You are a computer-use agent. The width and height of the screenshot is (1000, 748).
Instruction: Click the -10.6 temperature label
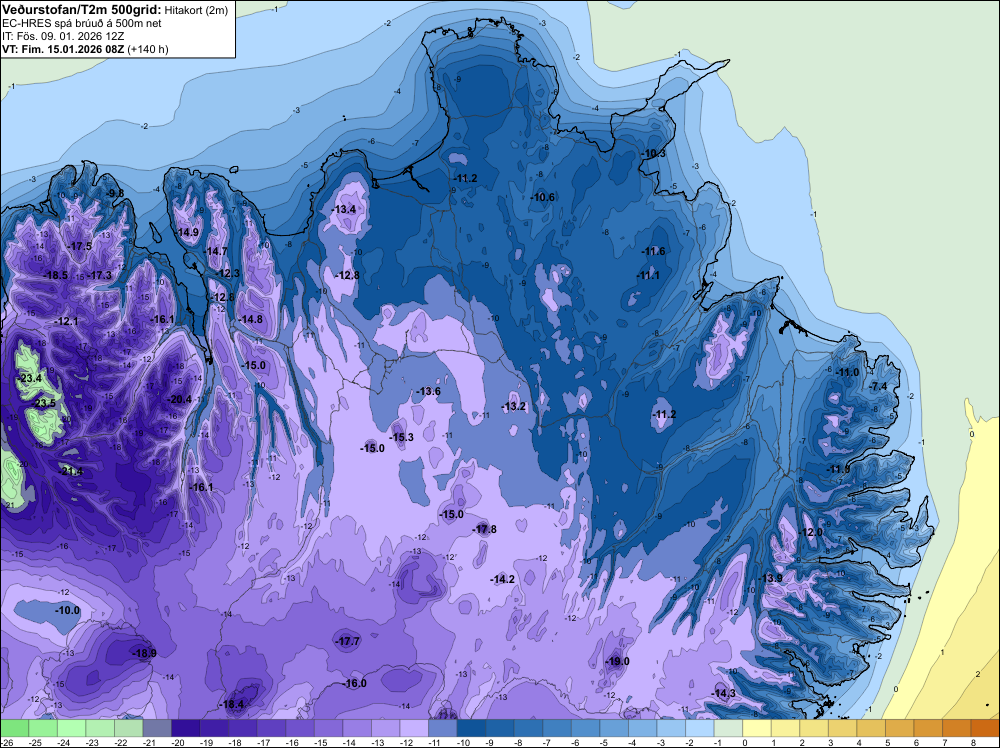point(542,197)
